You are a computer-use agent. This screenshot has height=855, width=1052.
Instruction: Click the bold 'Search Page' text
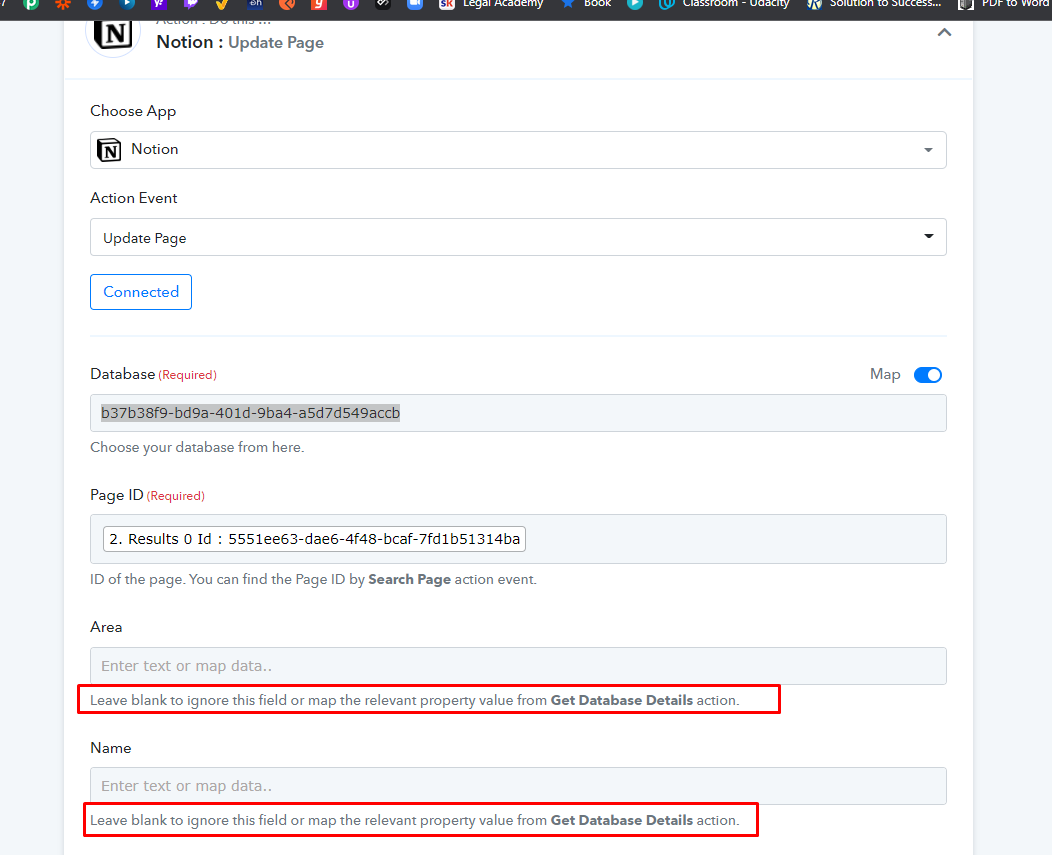point(409,579)
